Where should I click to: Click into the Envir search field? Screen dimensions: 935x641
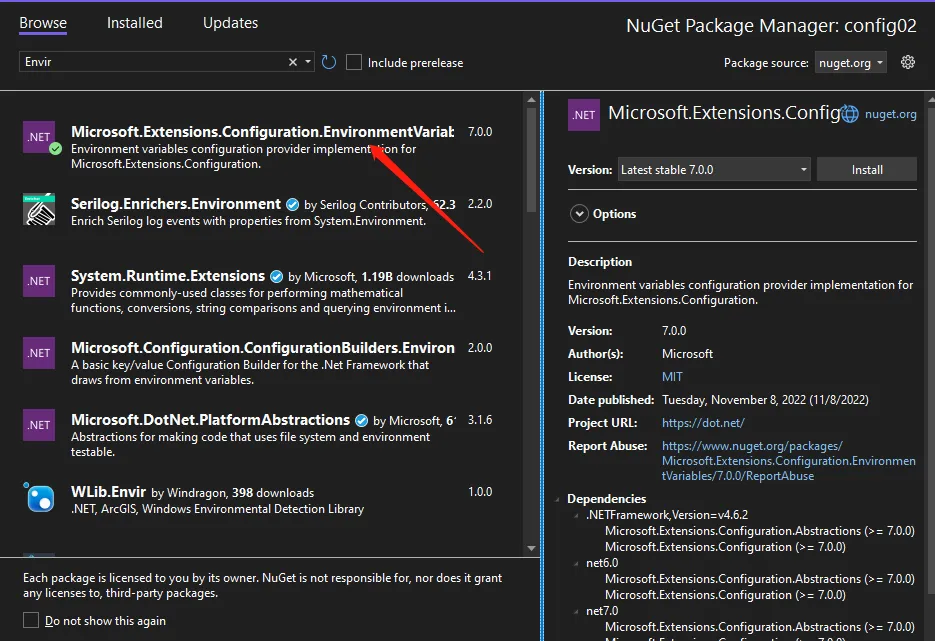(x=153, y=62)
